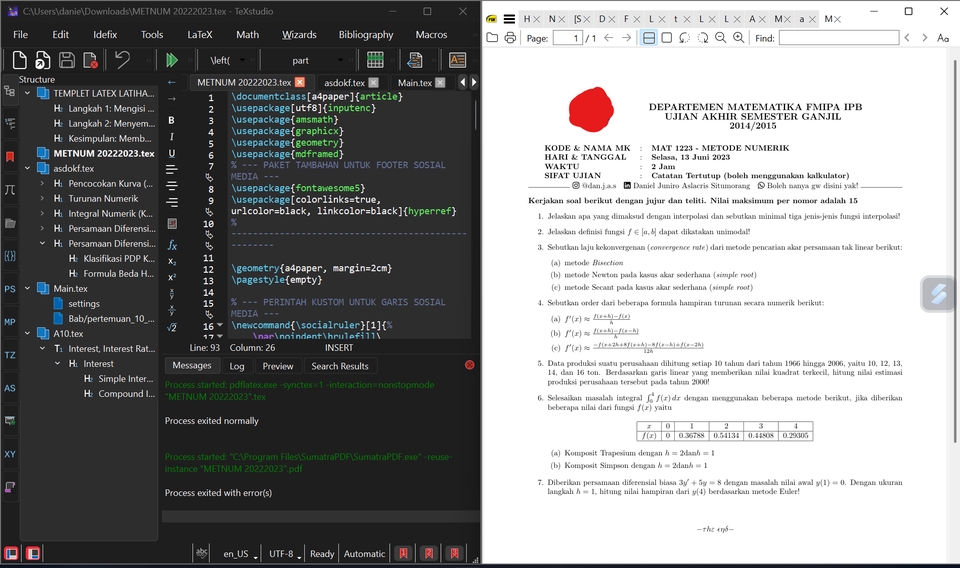This screenshot has width=960, height=568.
Task: Open the Macros menu
Action: pyautogui.click(x=431, y=34)
